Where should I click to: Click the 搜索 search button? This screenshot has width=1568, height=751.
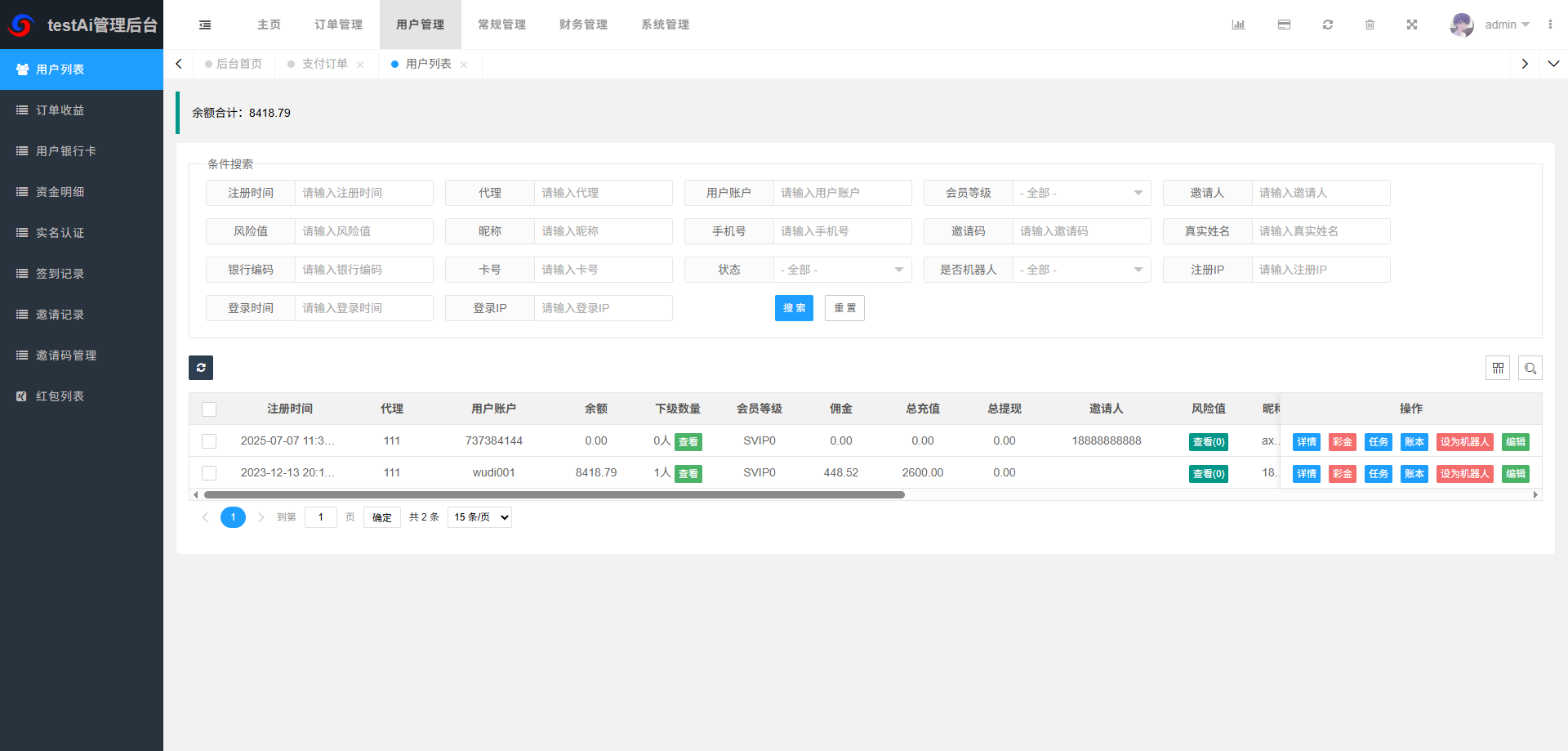793,308
